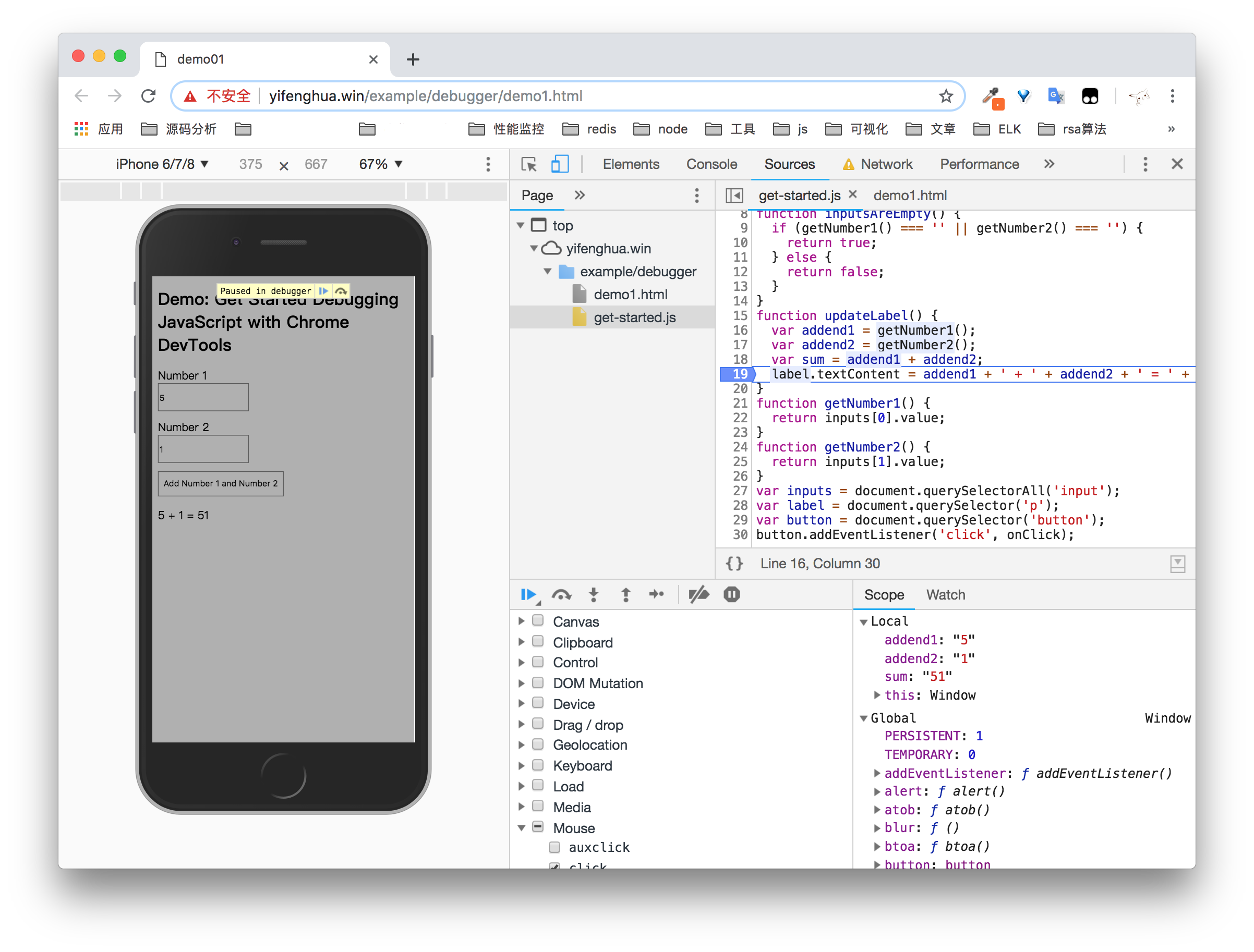
Task: Switch to the Console panel
Action: click(x=712, y=164)
